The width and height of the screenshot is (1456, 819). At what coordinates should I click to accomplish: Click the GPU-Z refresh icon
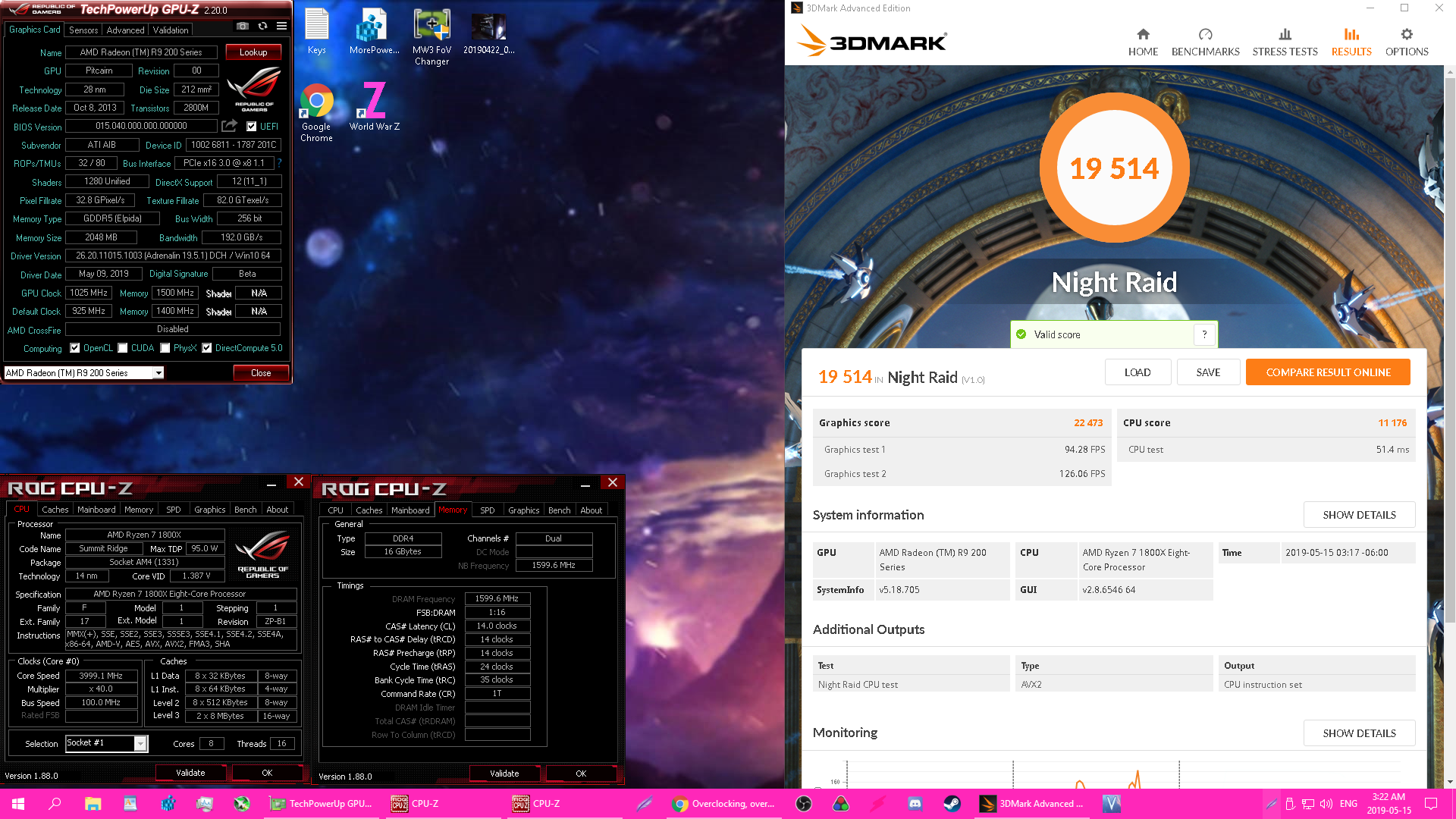[262, 26]
